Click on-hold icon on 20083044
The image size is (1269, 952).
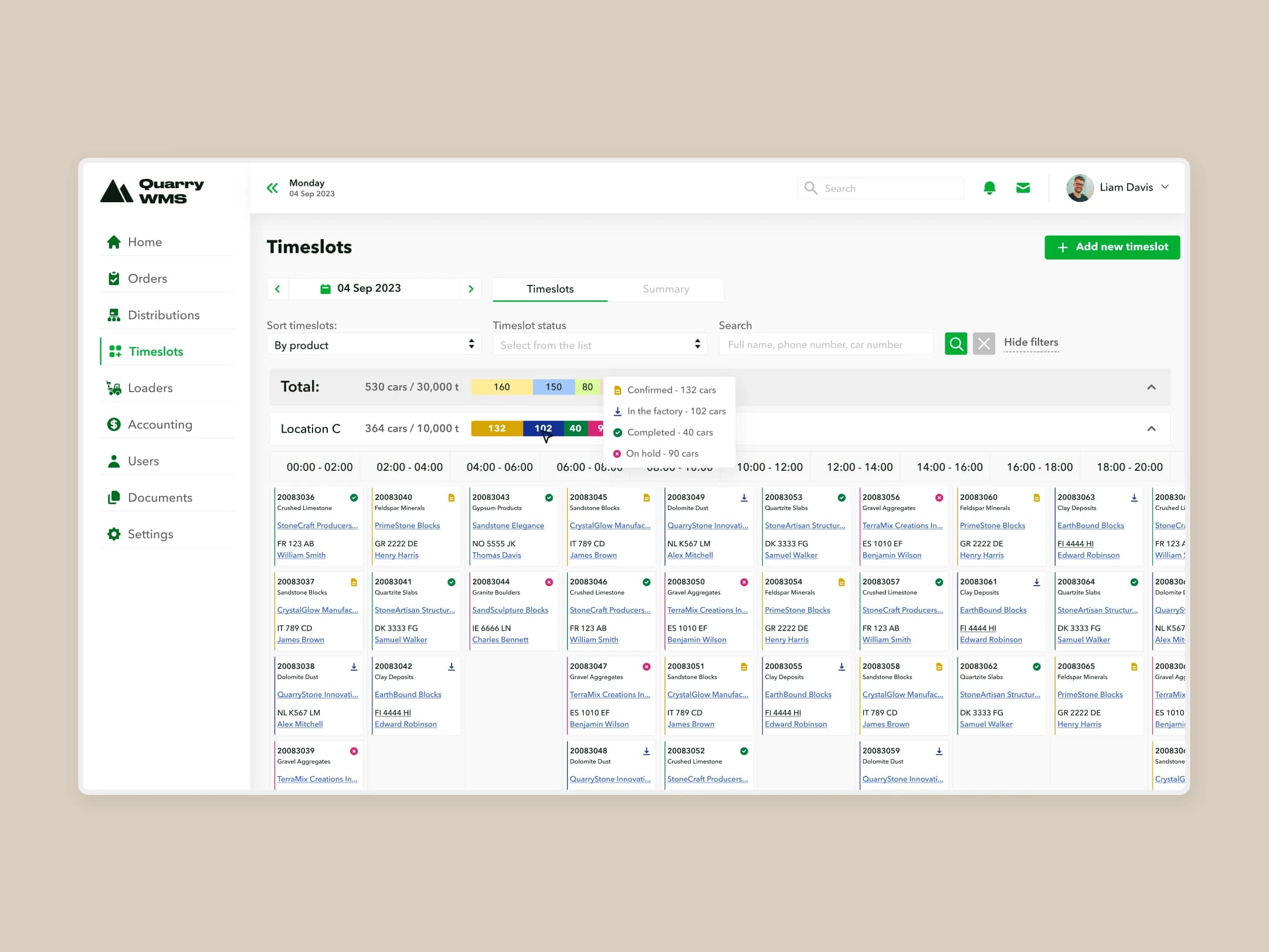point(549,582)
